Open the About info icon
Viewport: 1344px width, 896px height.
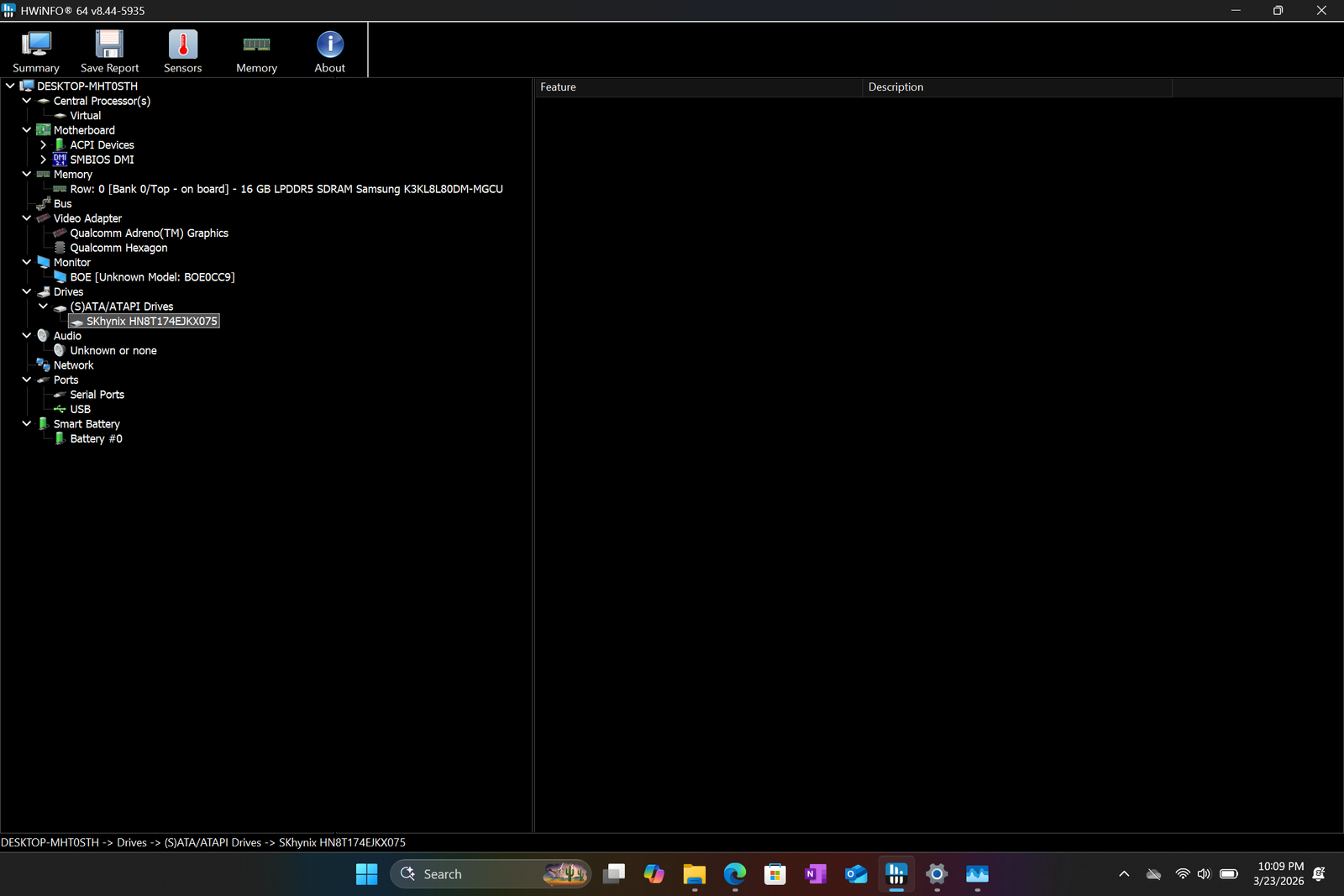click(329, 51)
